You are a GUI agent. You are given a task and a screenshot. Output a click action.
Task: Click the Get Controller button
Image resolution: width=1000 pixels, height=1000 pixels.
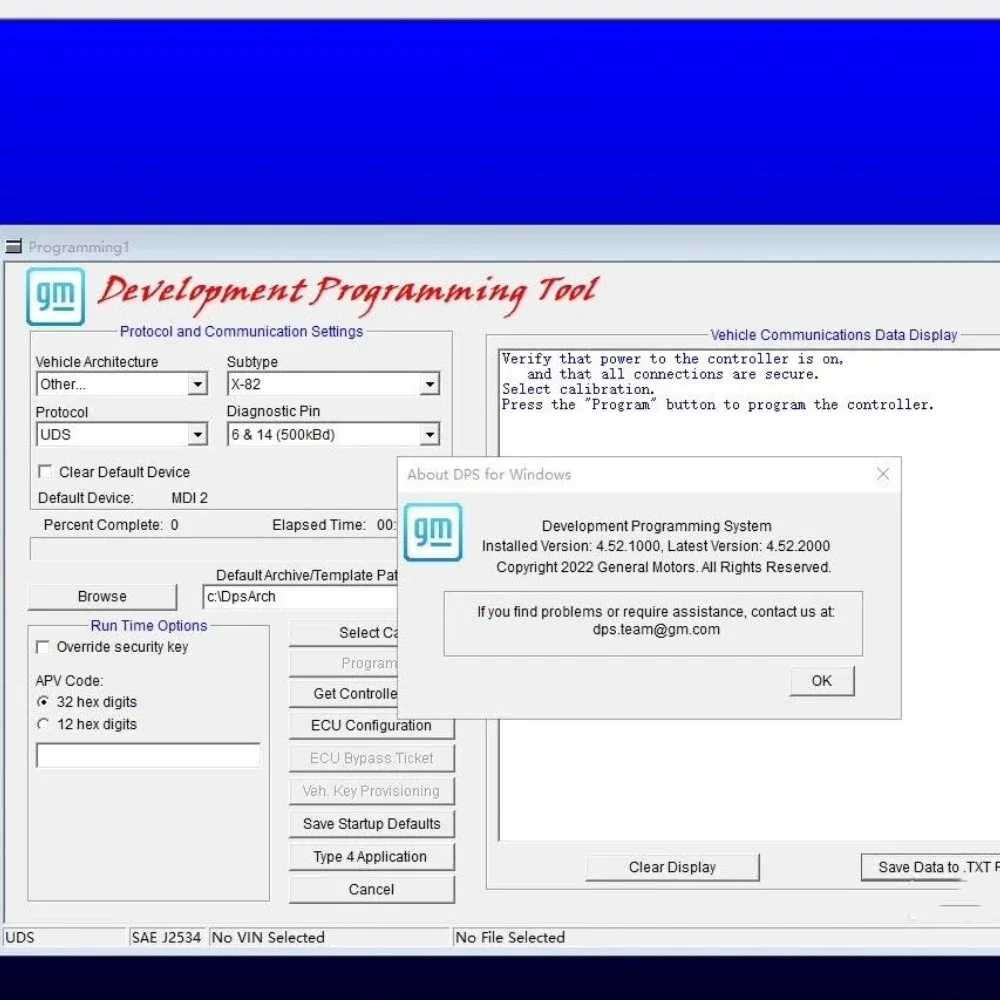click(344, 693)
